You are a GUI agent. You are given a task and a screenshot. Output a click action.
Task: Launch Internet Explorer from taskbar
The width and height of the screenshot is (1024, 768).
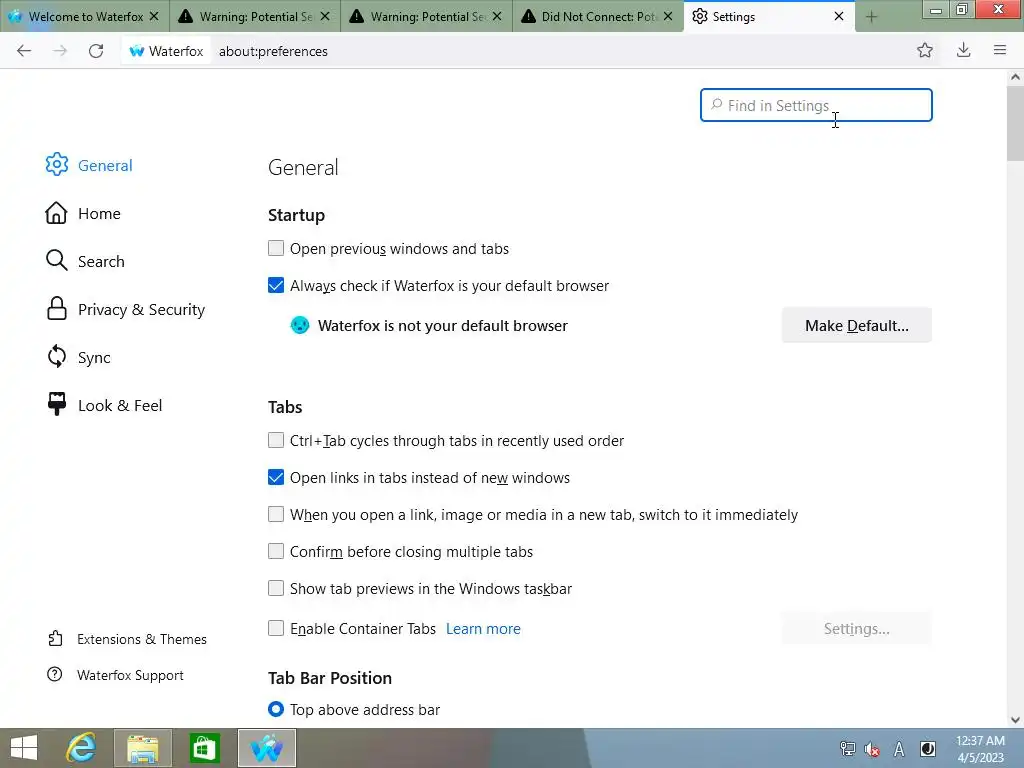pyautogui.click(x=81, y=748)
